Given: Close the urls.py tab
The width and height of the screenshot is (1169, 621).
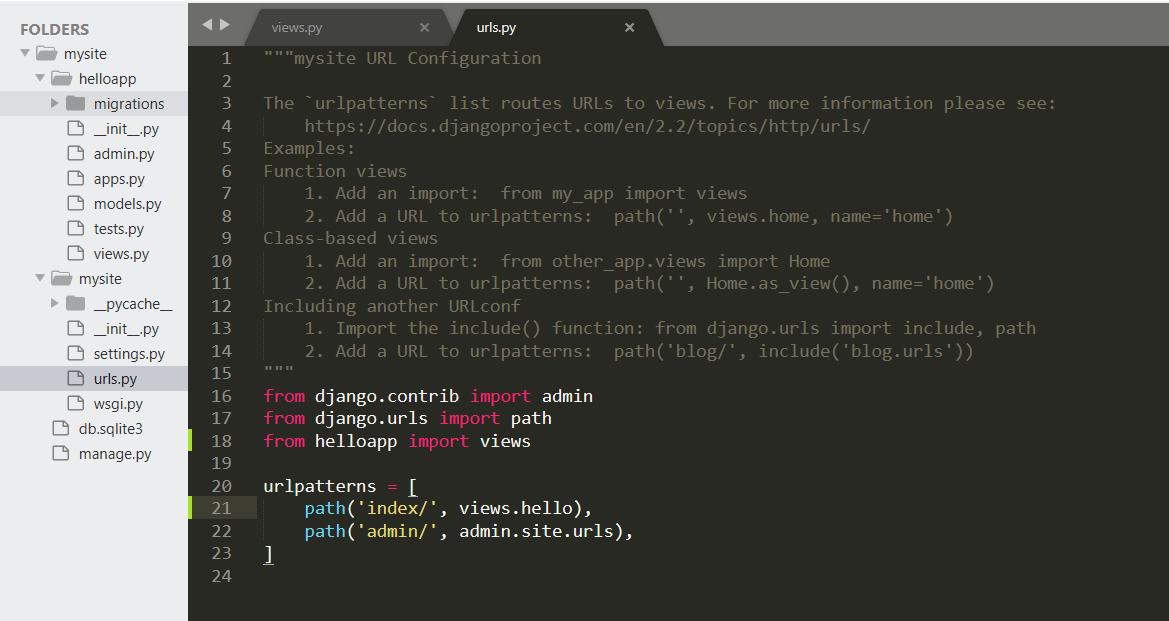Looking at the screenshot, I should [x=629, y=28].
